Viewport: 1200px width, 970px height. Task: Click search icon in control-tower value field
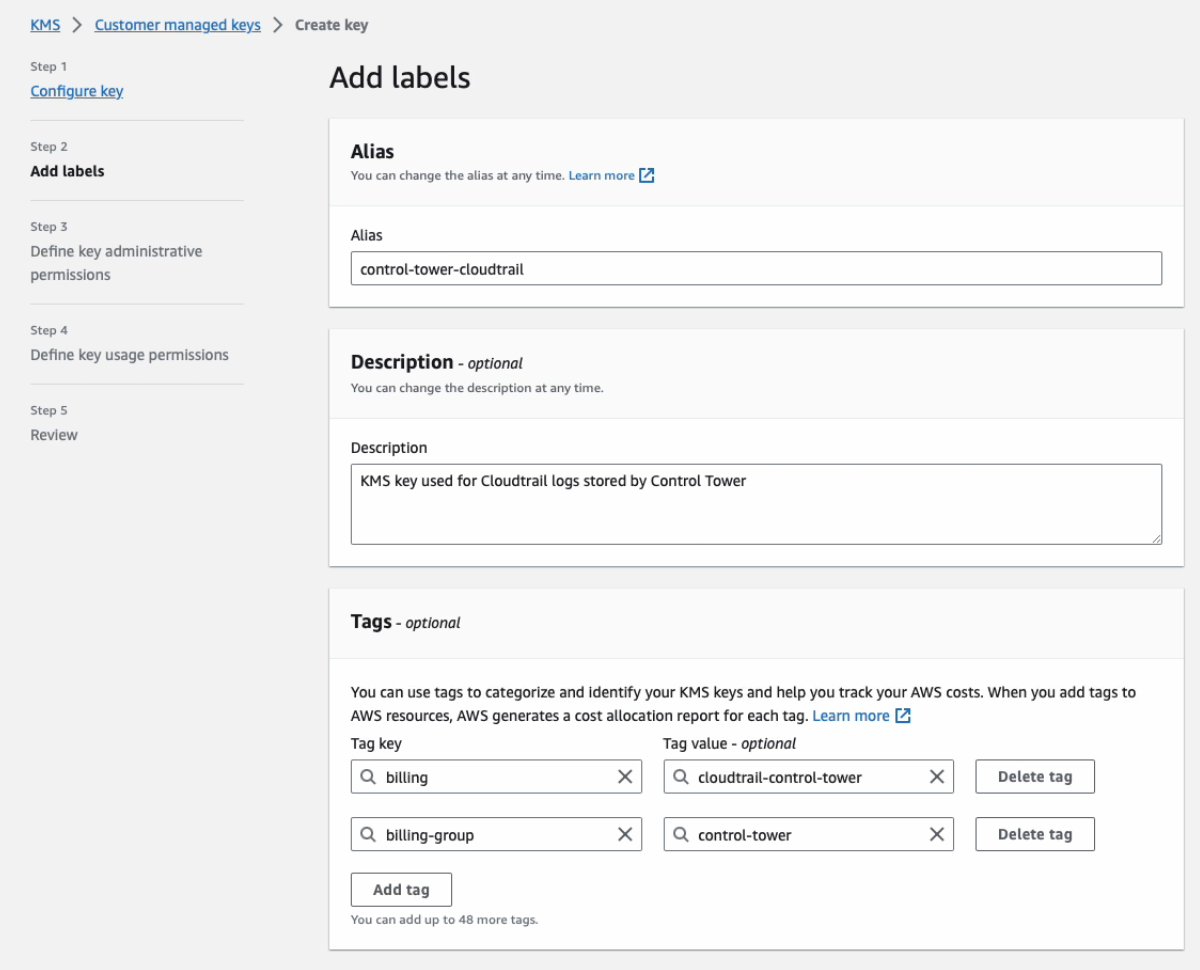[x=680, y=835]
